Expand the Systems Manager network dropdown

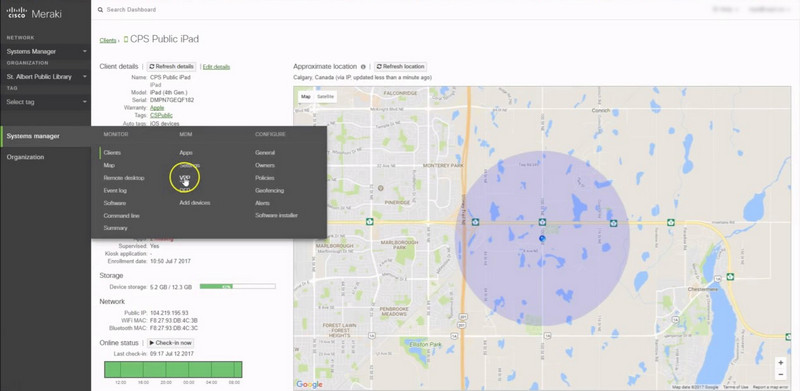pyautogui.click(x=46, y=52)
